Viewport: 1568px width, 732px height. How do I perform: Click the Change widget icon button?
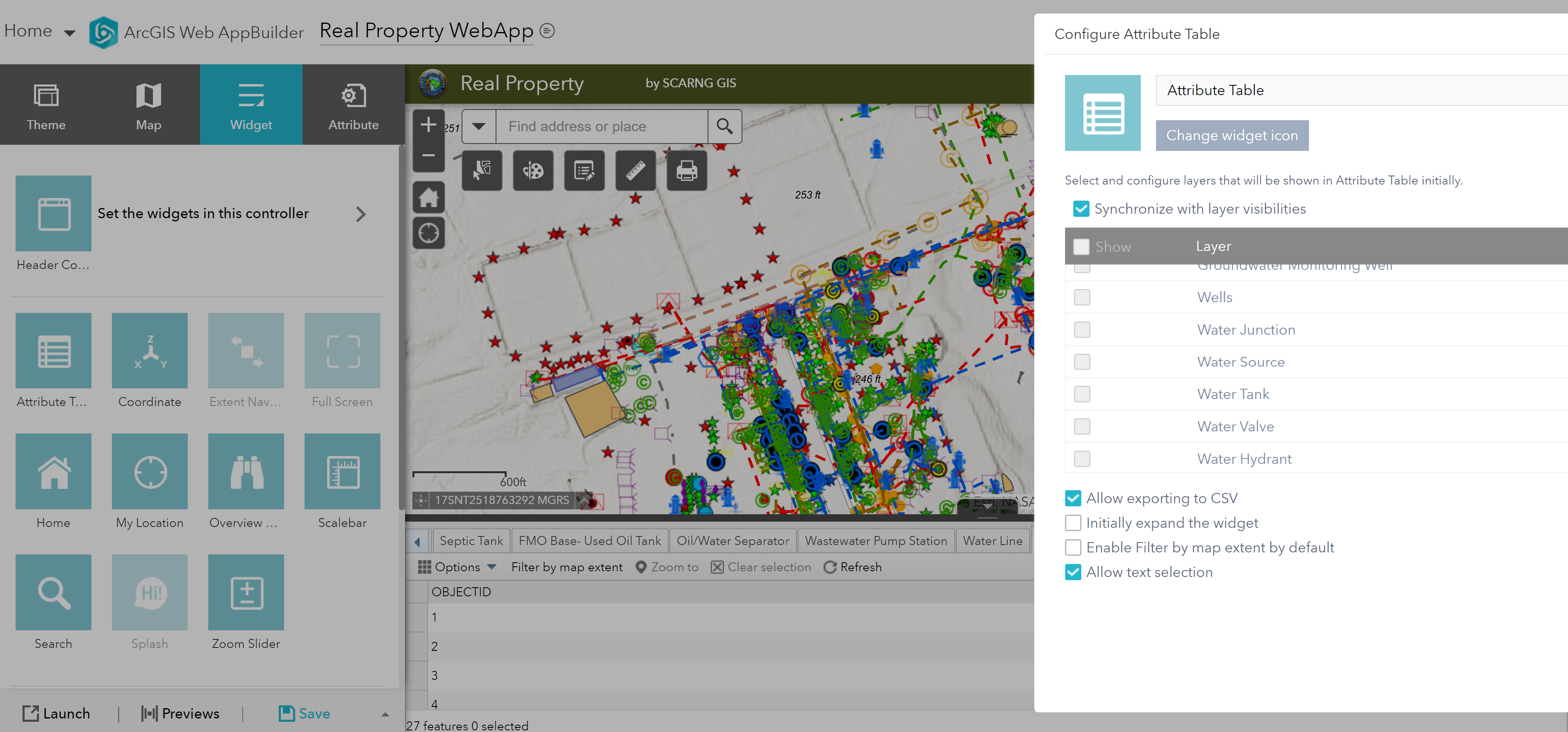pos(1232,135)
